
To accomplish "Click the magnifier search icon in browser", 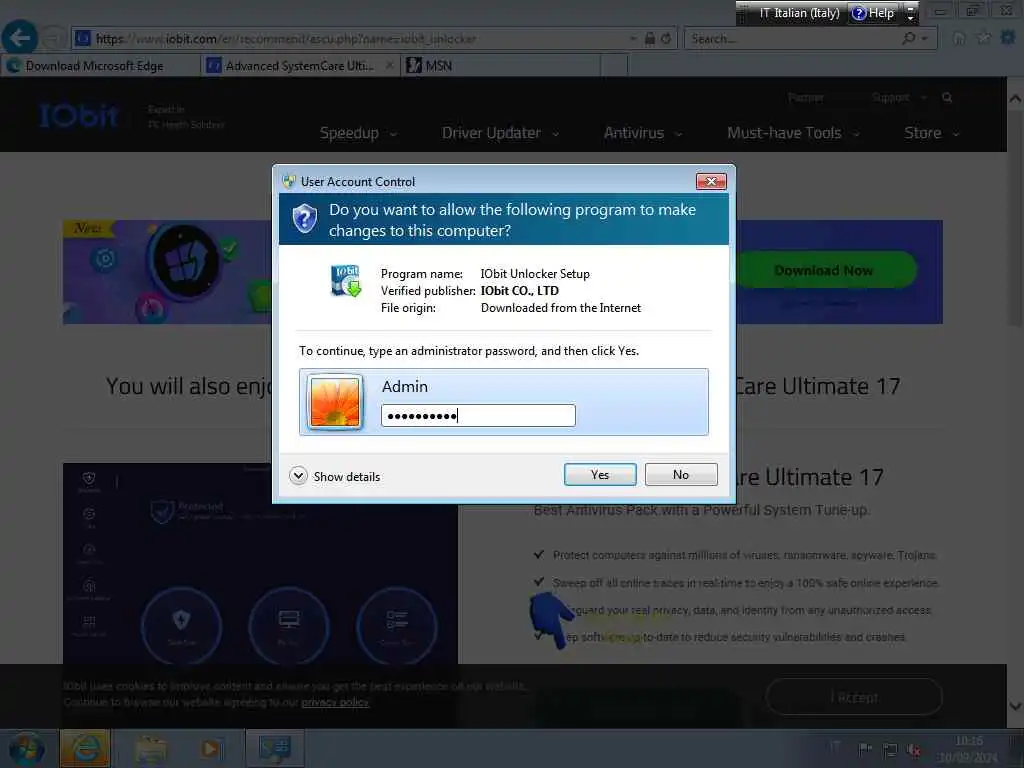I will click(908, 39).
